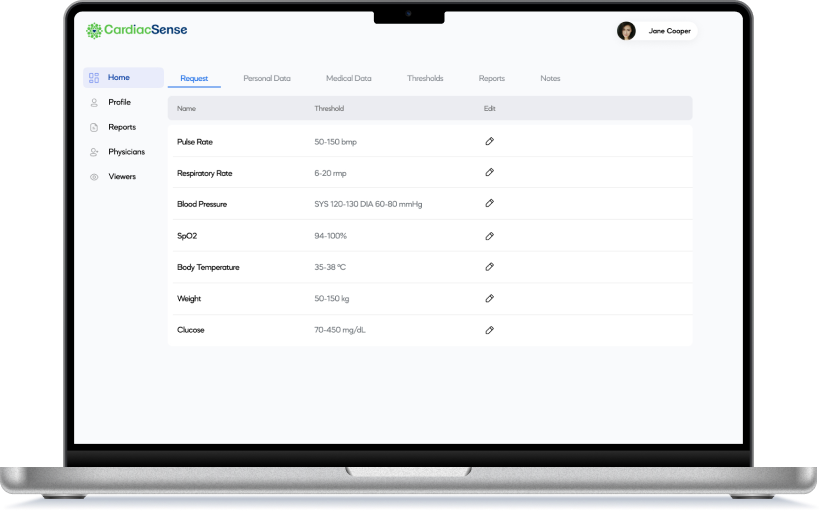
Task: Edit the Glucose threshold entry
Action: click(x=489, y=330)
